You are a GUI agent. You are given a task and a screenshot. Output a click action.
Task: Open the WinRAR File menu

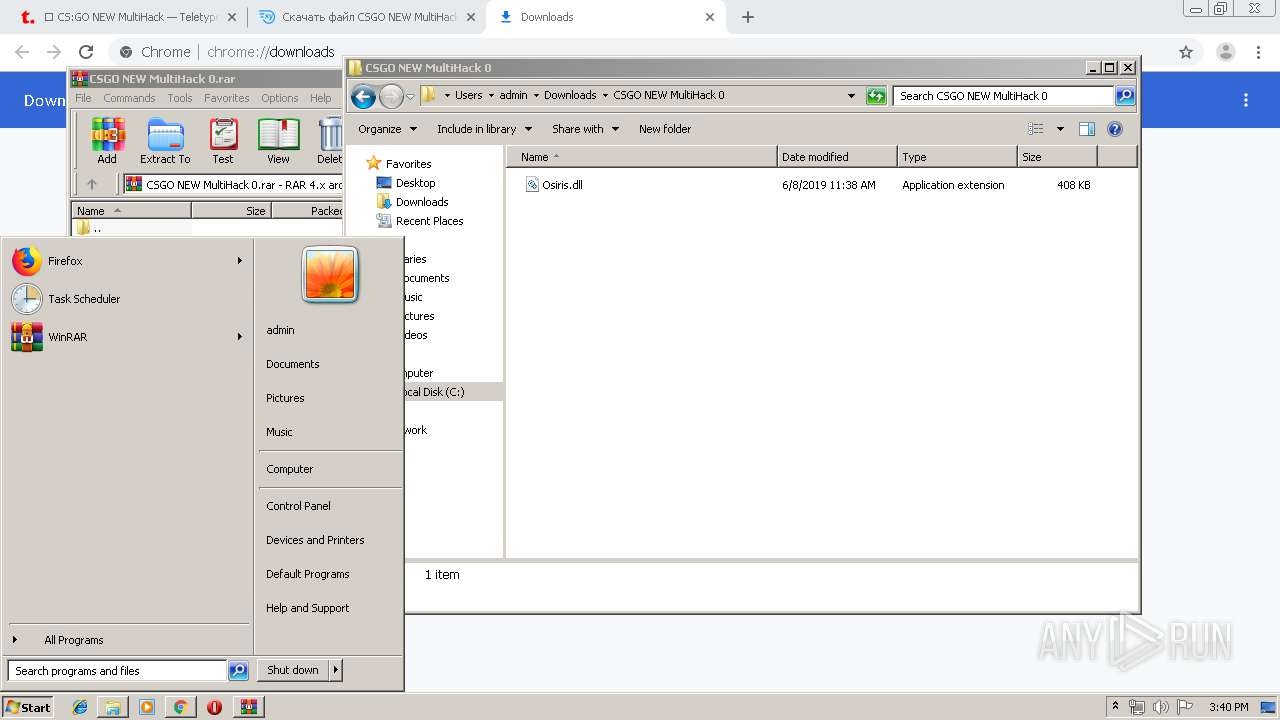(x=83, y=98)
